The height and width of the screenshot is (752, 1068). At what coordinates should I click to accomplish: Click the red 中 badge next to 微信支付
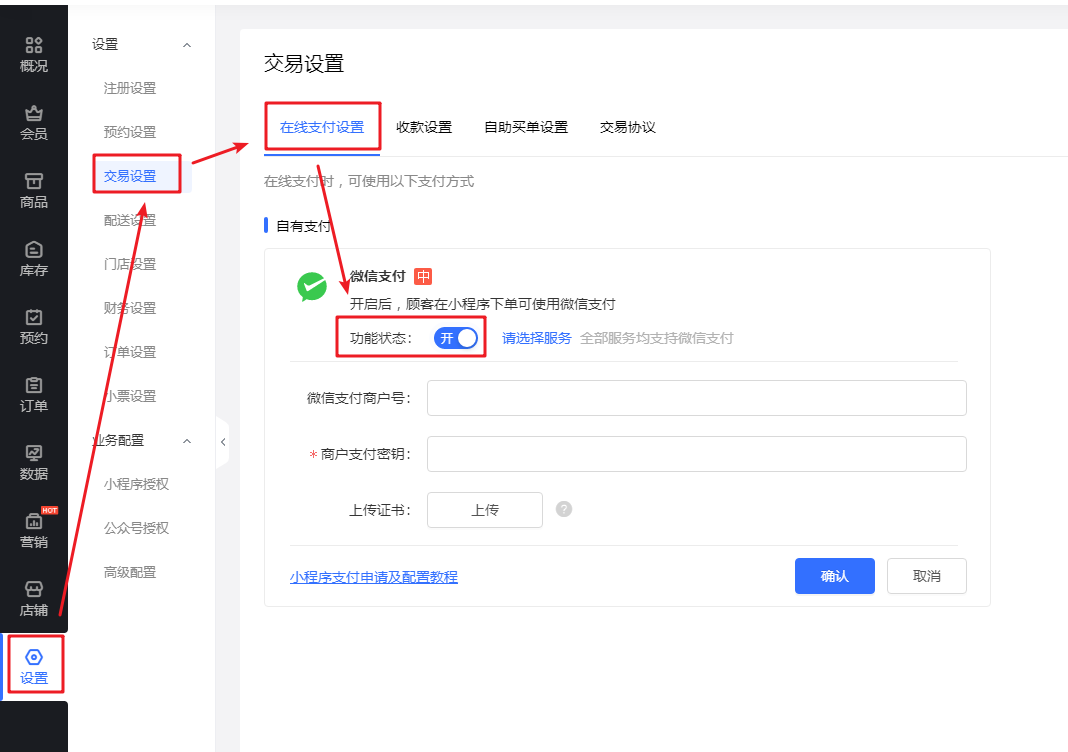[x=423, y=276]
